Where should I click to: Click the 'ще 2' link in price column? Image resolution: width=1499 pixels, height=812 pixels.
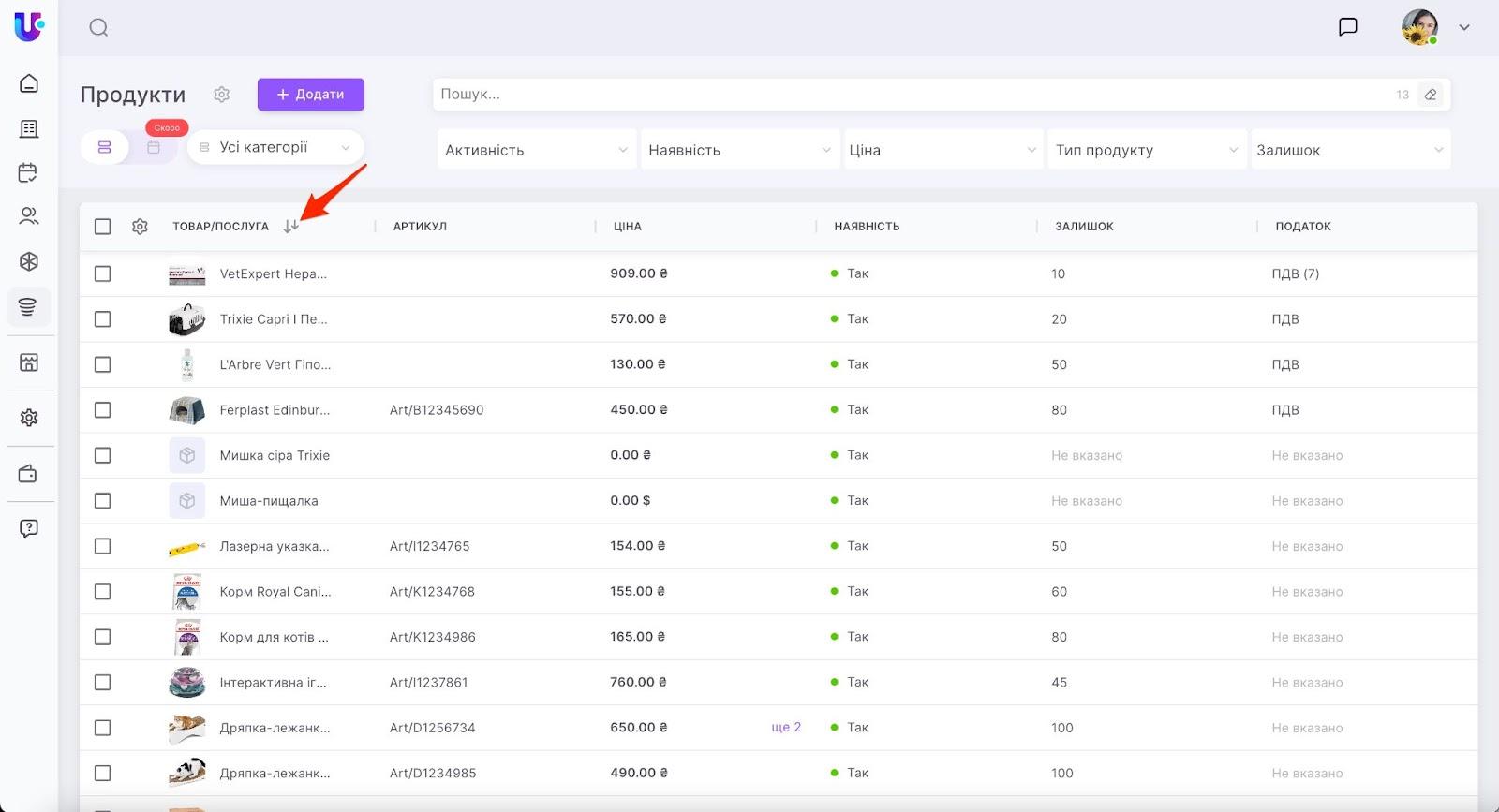786,728
